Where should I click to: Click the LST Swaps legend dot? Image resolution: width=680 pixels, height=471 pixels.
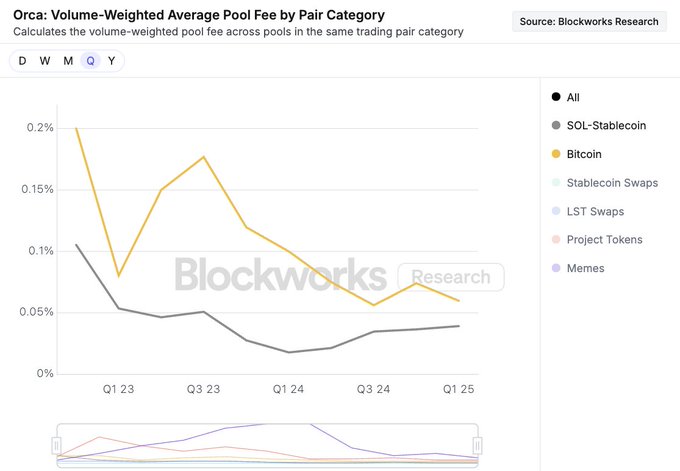(556, 211)
